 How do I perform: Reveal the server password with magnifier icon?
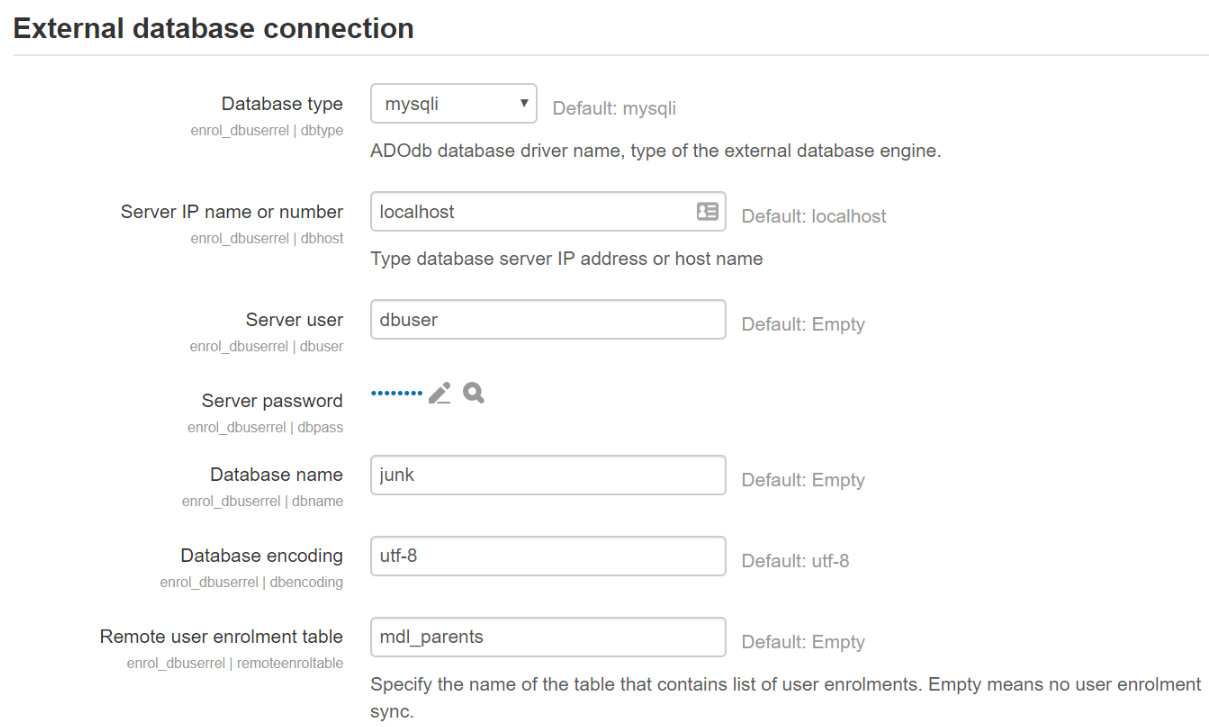(x=474, y=393)
